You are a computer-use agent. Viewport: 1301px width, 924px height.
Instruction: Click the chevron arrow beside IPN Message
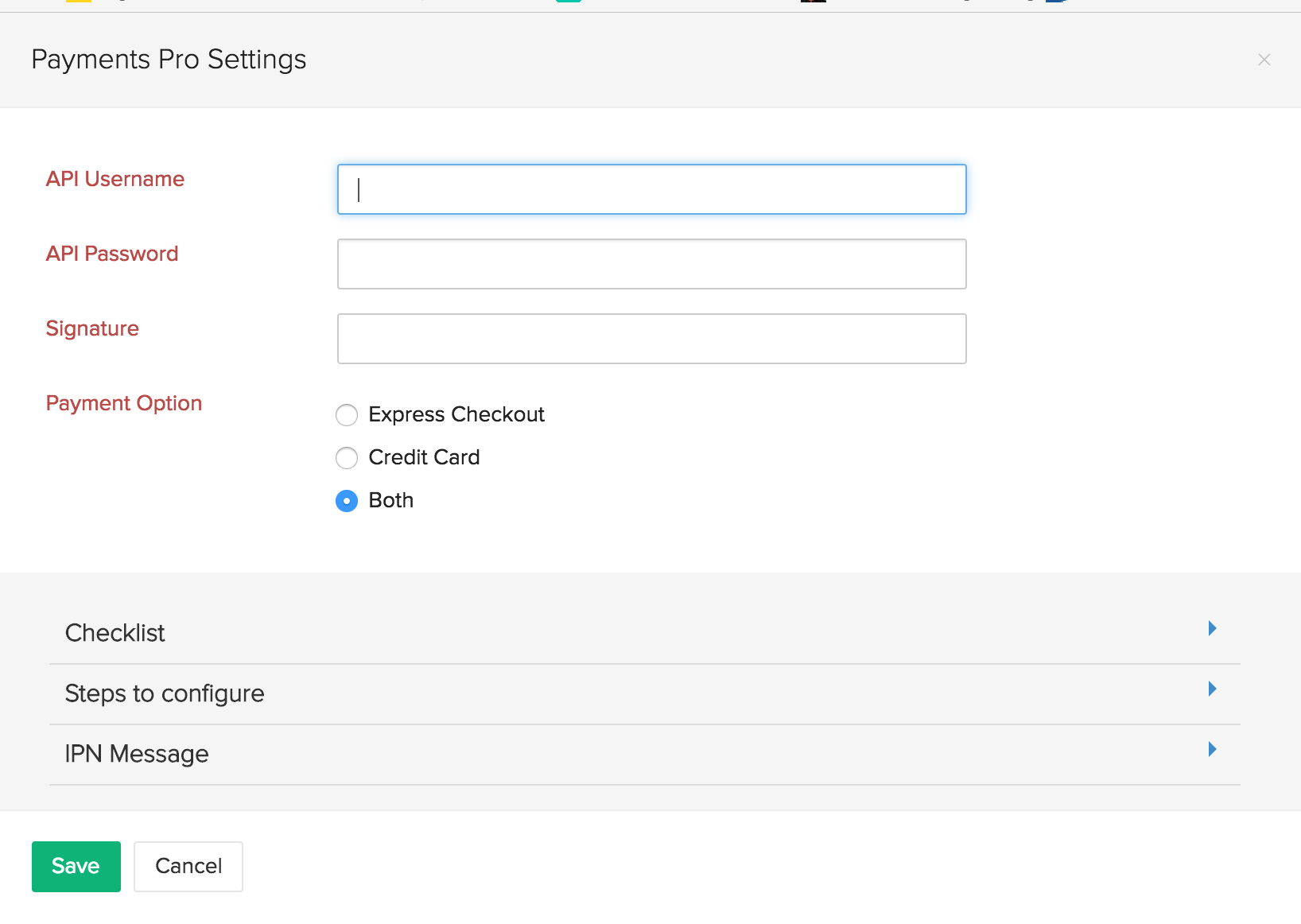click(1212, 749)
